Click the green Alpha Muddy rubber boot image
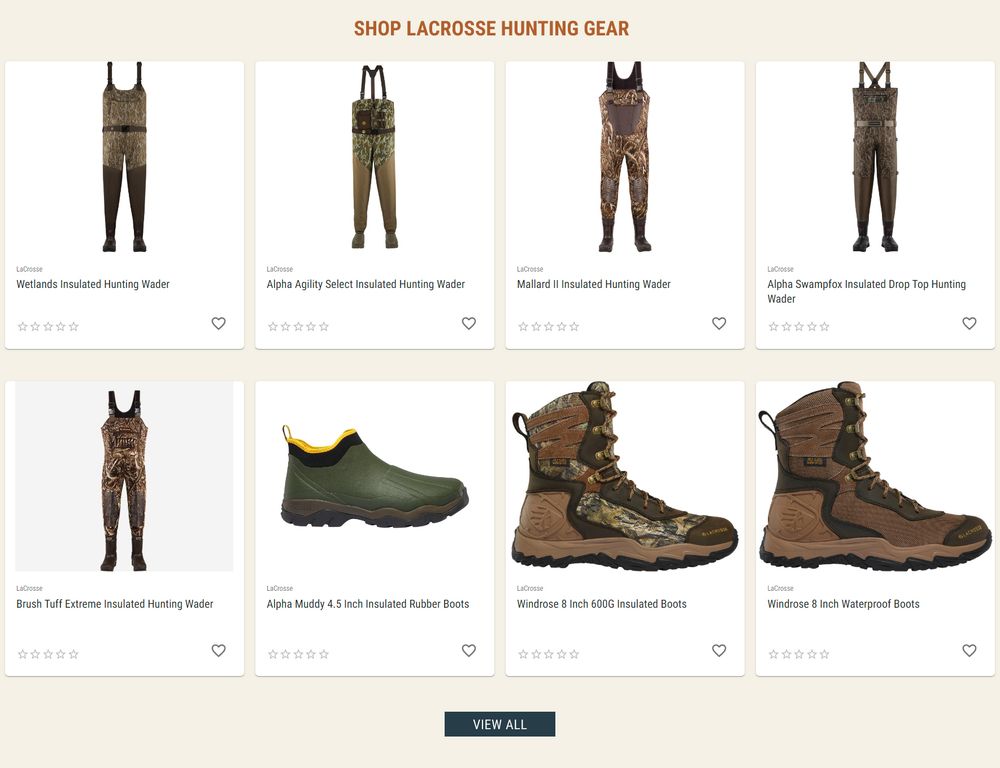Screen dimensions: 1000x768 [374, 480]
